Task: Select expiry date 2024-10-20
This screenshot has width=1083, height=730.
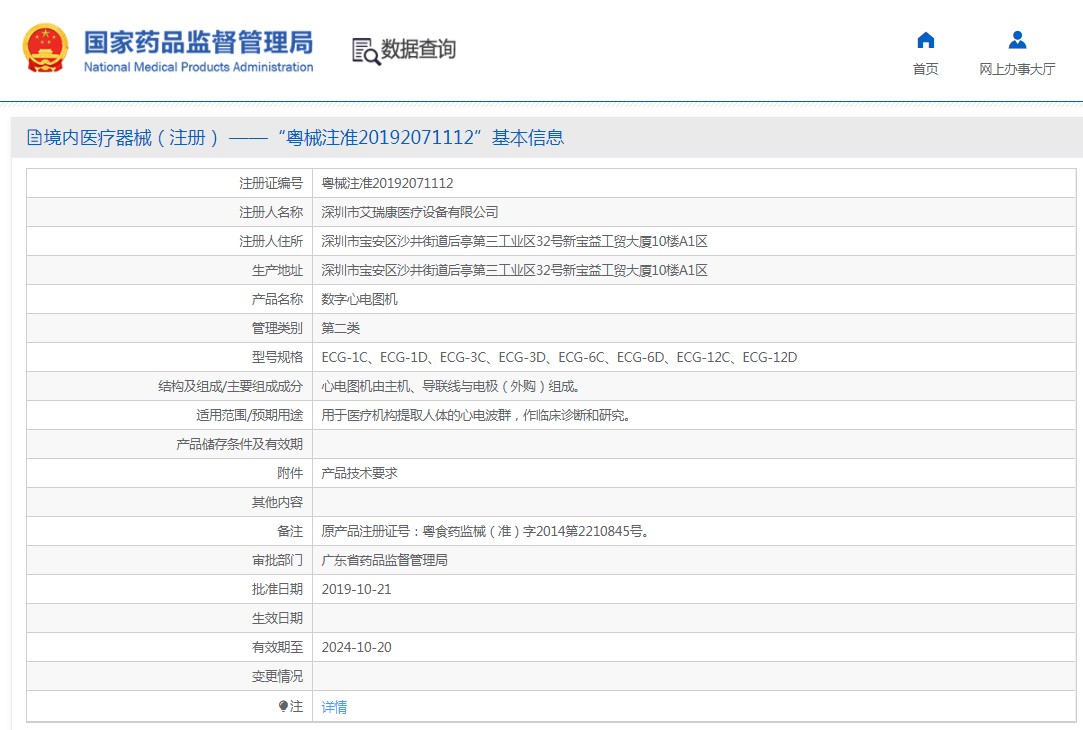Action: 356,647
